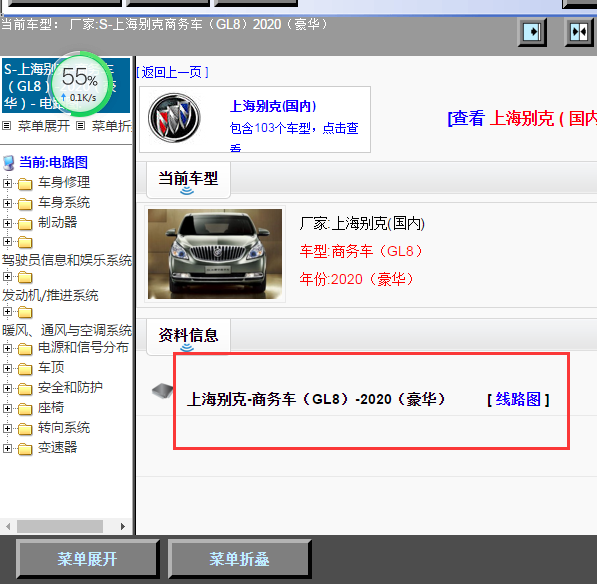Click the small 菜单展开 icon in sidebar header

coord(6,126)
